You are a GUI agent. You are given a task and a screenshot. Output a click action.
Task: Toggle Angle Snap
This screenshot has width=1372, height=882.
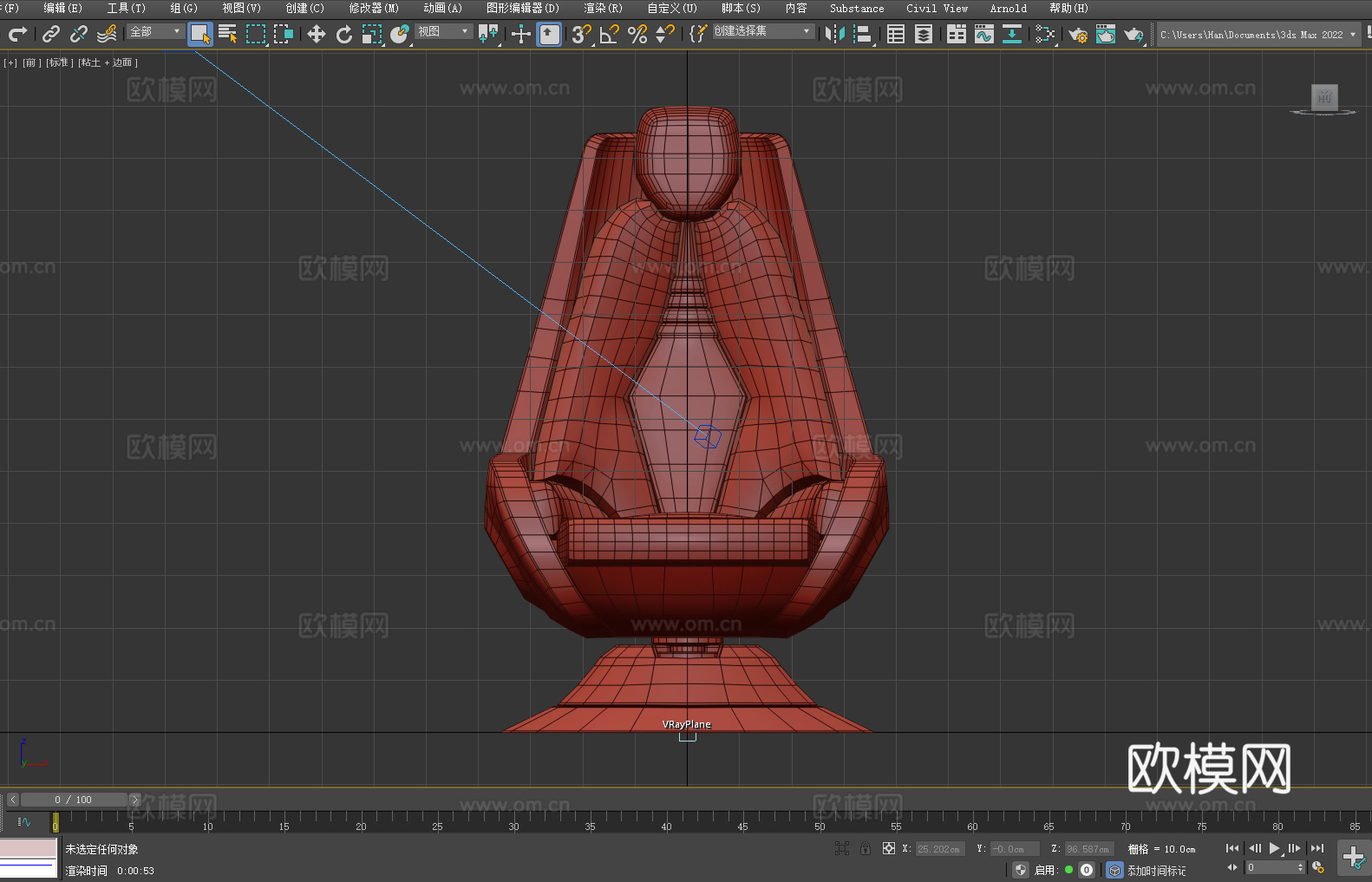tap(610, 34)
